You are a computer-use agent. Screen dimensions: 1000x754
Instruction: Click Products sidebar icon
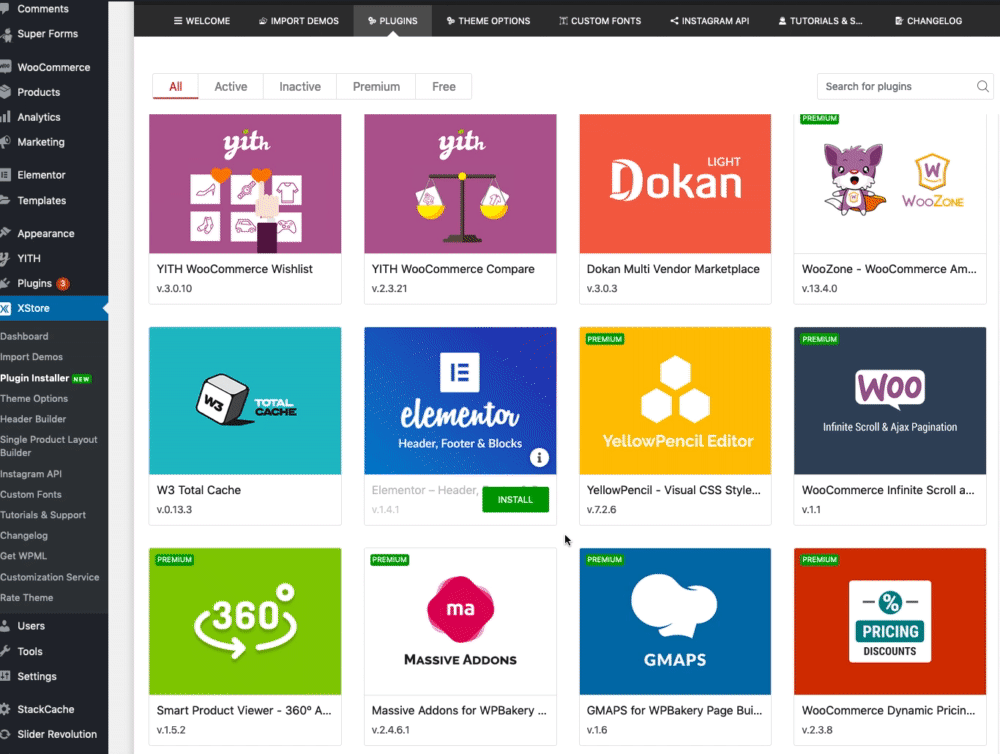click(x=5, y=92)
